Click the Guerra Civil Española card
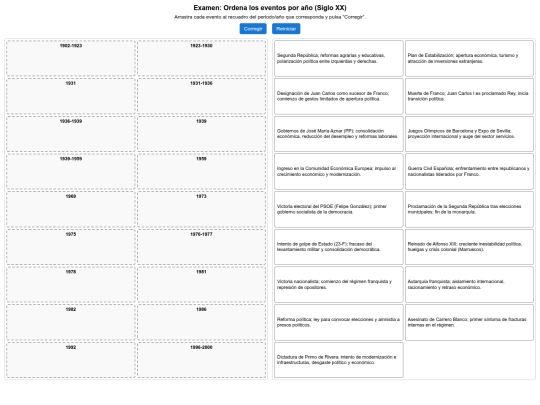 [469, 172]
